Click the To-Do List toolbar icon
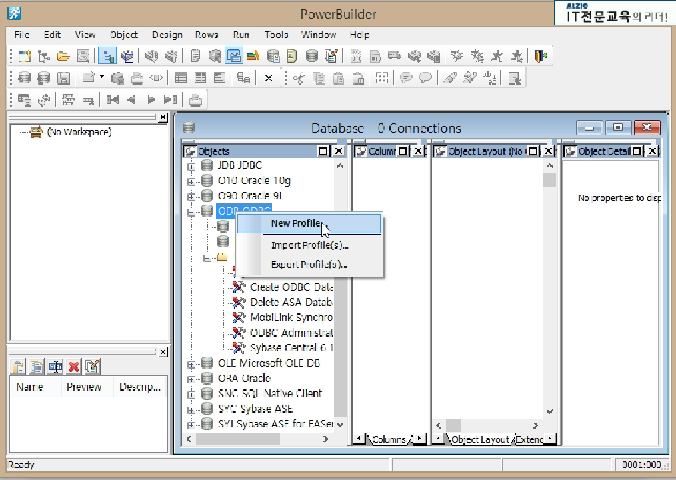 tap(195, 56)
